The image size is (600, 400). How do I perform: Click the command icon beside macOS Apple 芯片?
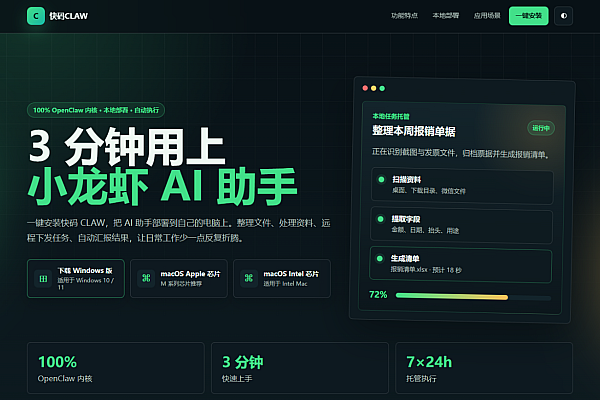pos(146,278)
